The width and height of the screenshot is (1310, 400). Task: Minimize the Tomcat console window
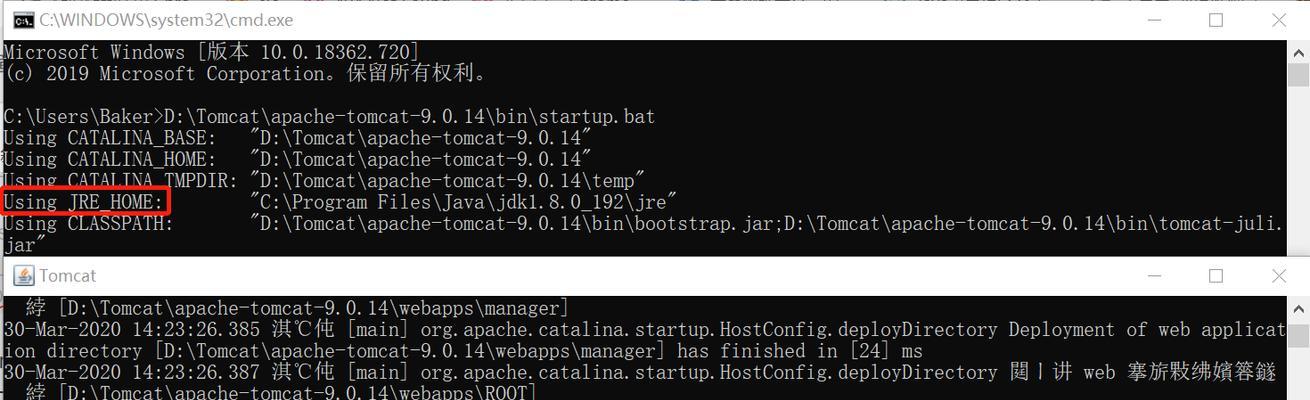click(x=1154, y=276)
